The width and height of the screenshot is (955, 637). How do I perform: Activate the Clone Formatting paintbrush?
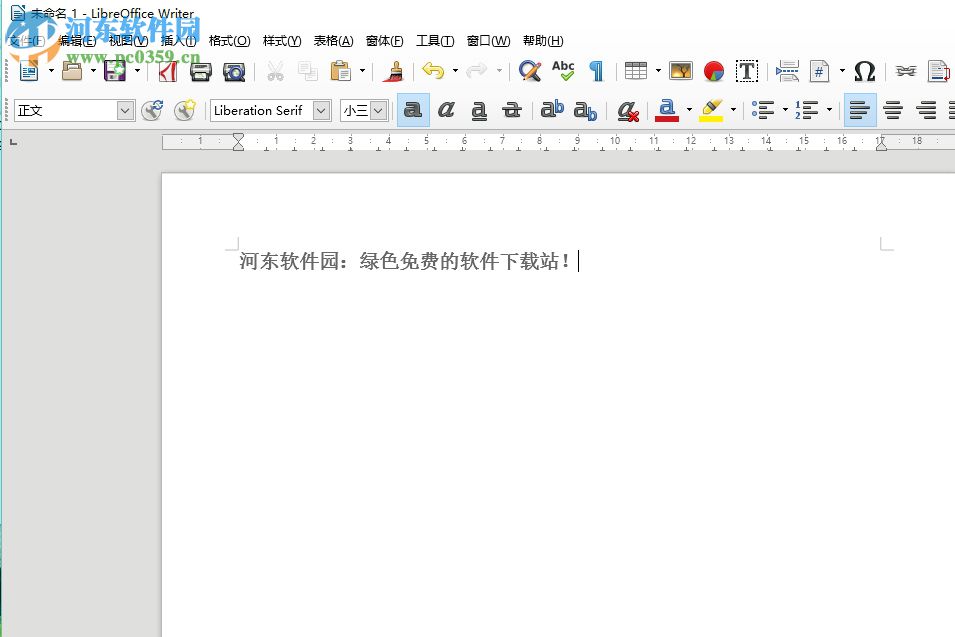click(393, 71)
